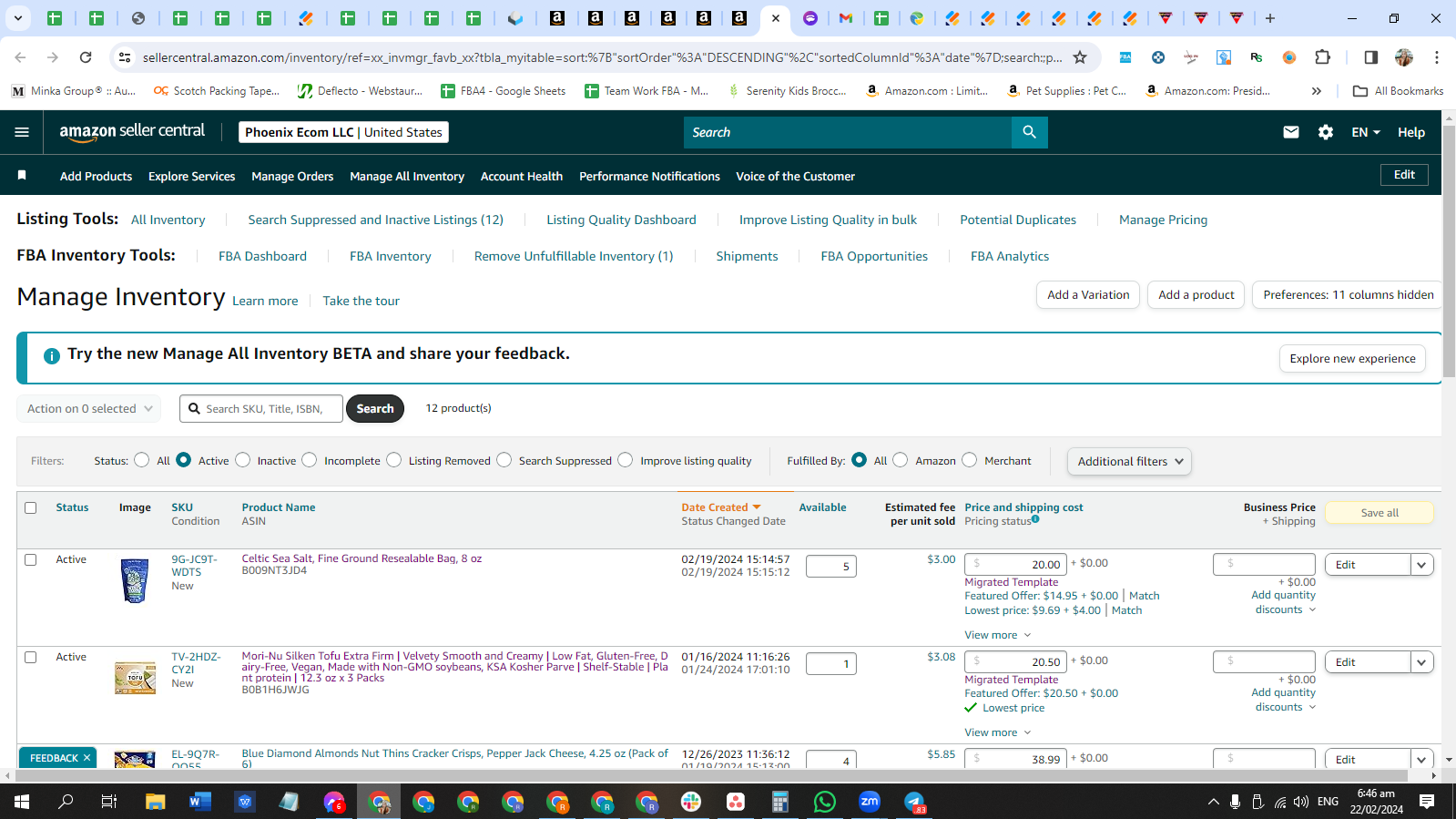Click the Take the tour link
Screen dimensions: 1456x819
(x=361, y=301)
